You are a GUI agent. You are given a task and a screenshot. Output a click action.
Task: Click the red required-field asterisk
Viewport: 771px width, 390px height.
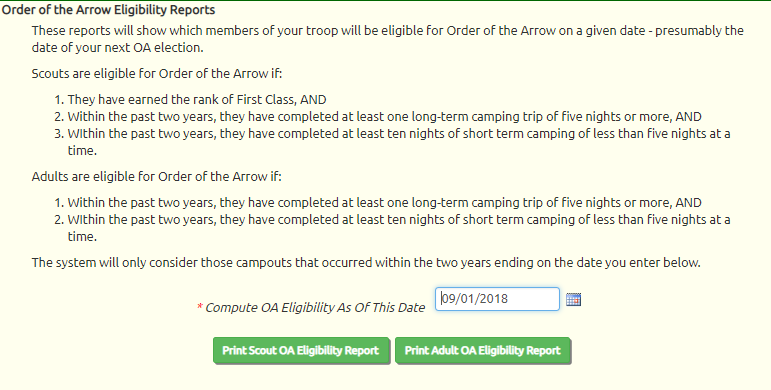[200, 307]
